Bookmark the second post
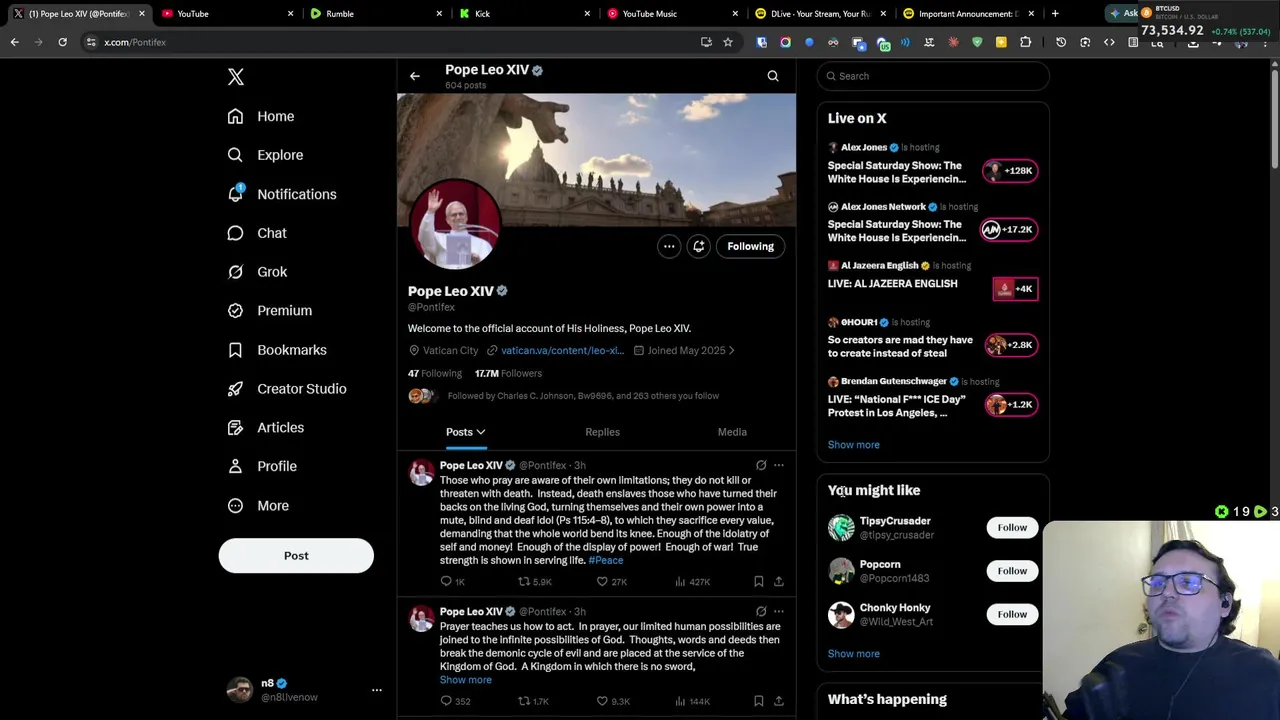 (x=758, y=702)
